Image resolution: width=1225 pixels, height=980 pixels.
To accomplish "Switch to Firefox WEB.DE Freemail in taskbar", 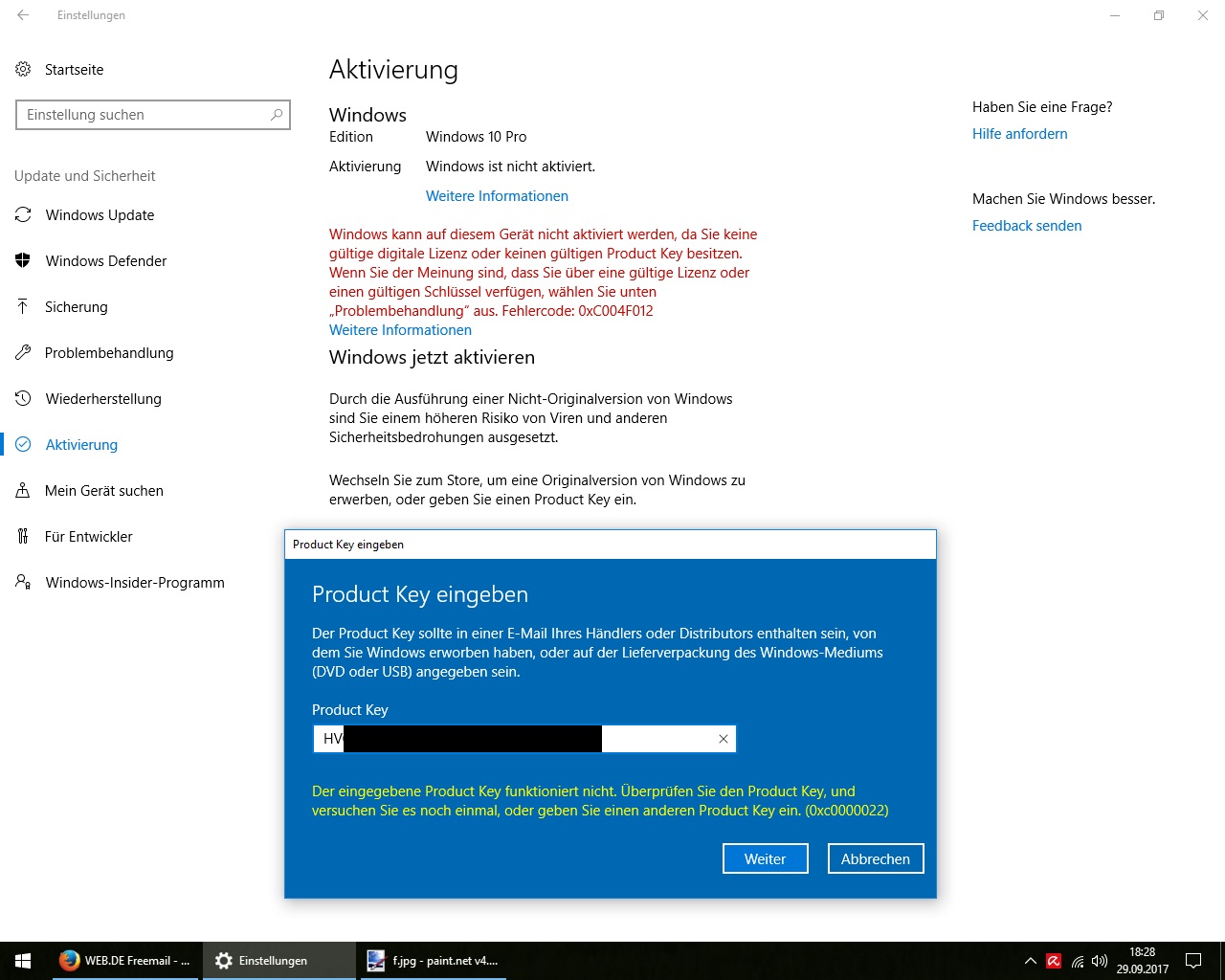I will pos(124,961).
